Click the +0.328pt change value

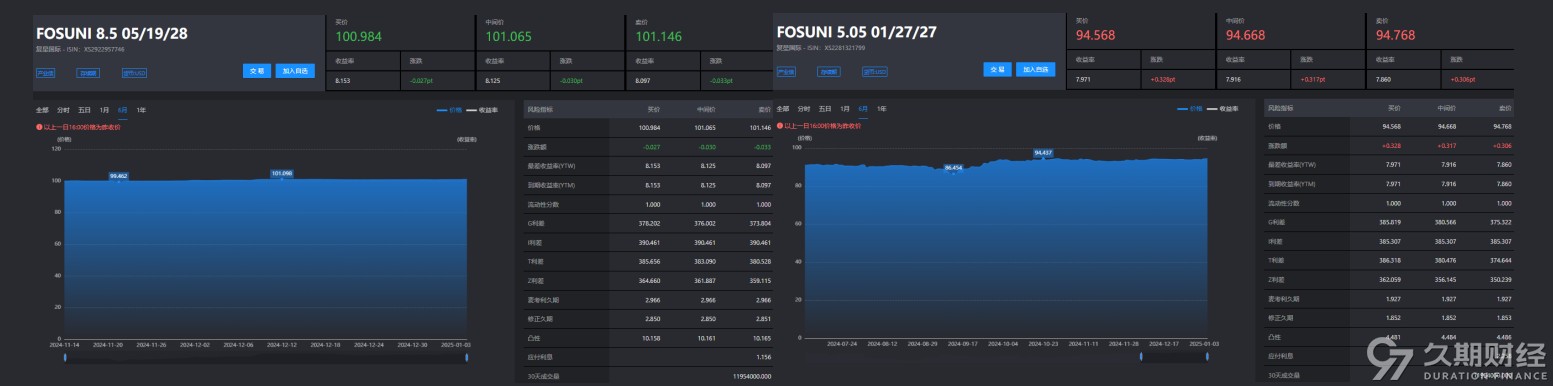tap(1162, 79)
